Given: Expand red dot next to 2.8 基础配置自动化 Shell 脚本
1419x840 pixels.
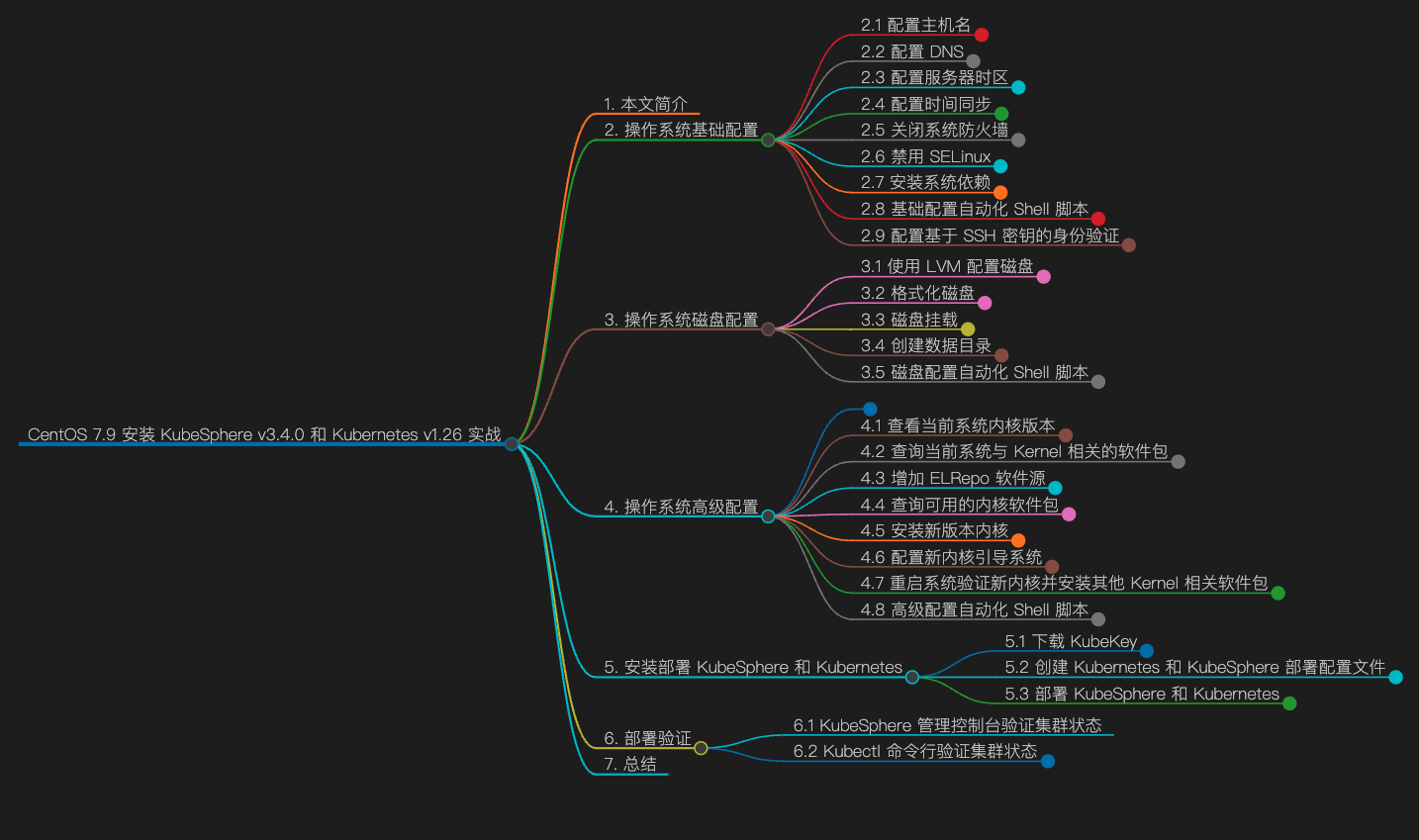Looking at the screenshot, I should click(x=1098, y=219).
